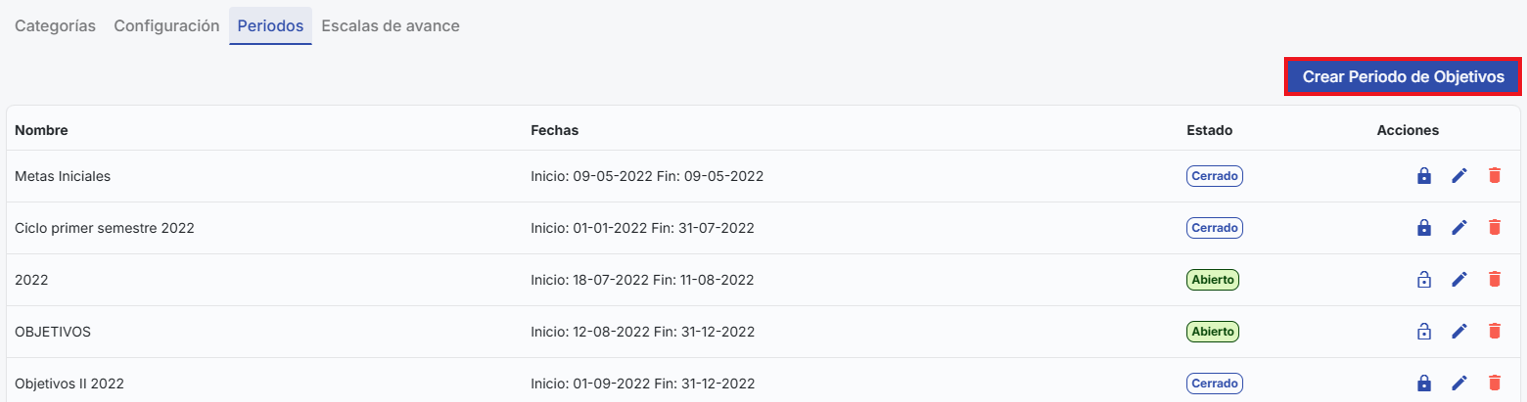
Task: Delete Ciclo primer semestre 2022 period
Action: [x=1494, y=228]
